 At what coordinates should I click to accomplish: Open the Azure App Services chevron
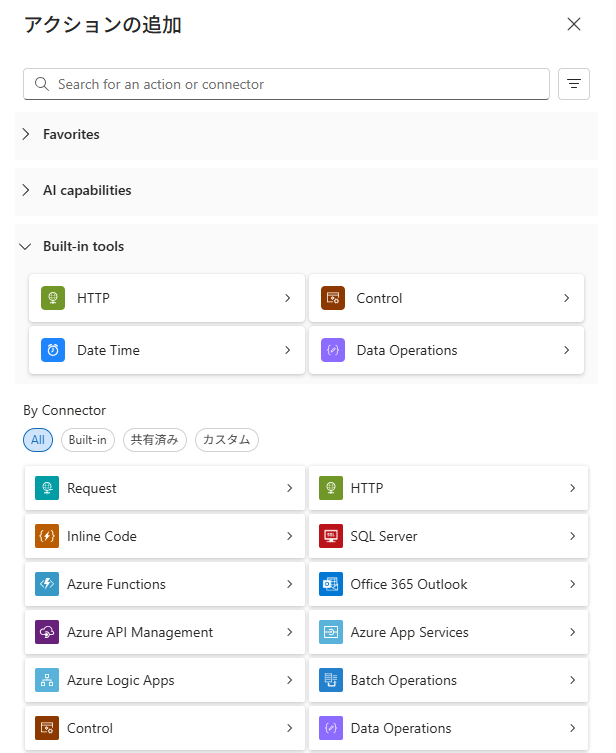(572, 632)
